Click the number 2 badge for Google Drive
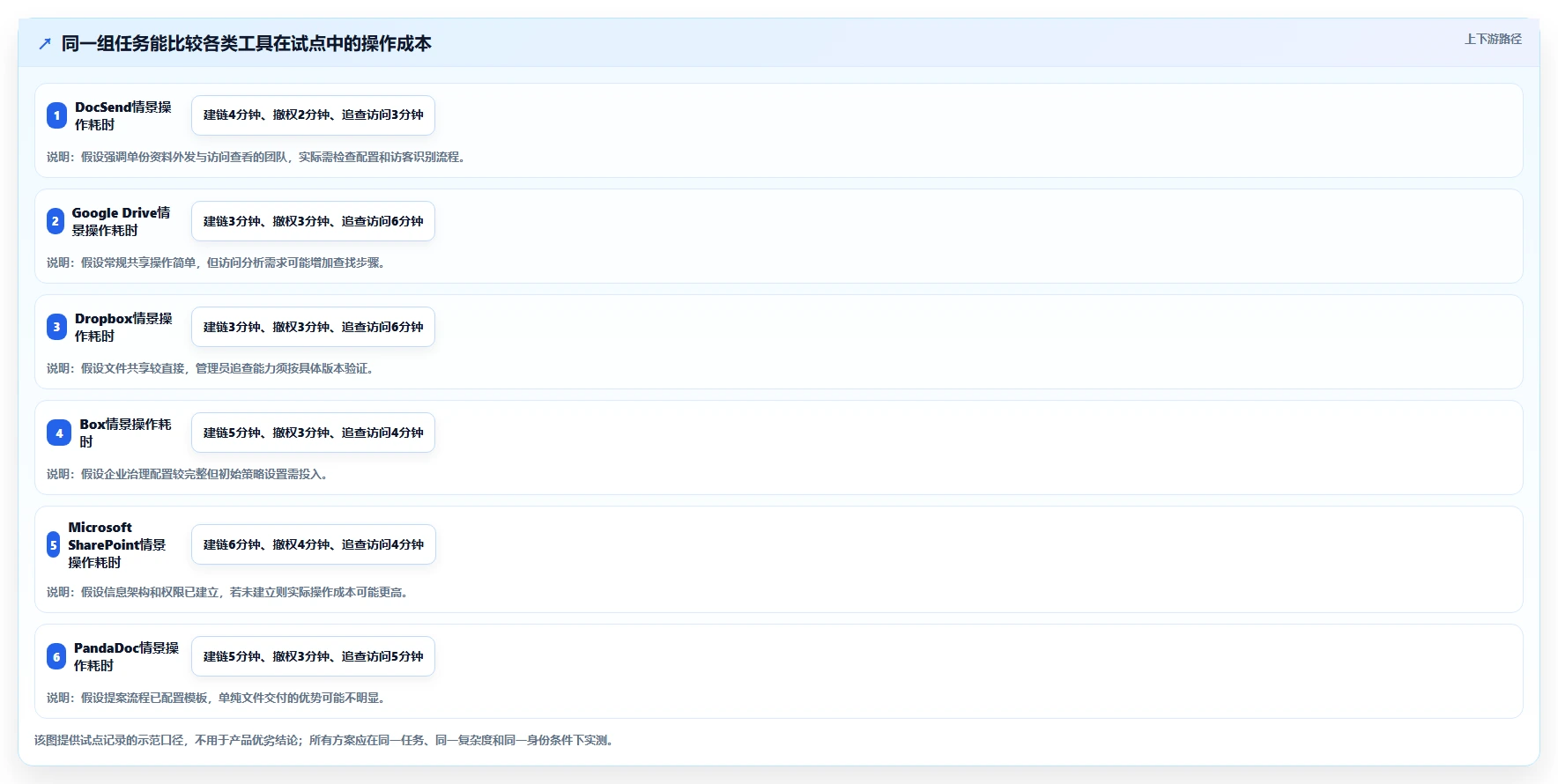This screenshot has width=1558, height=784. tap(56, 221)
